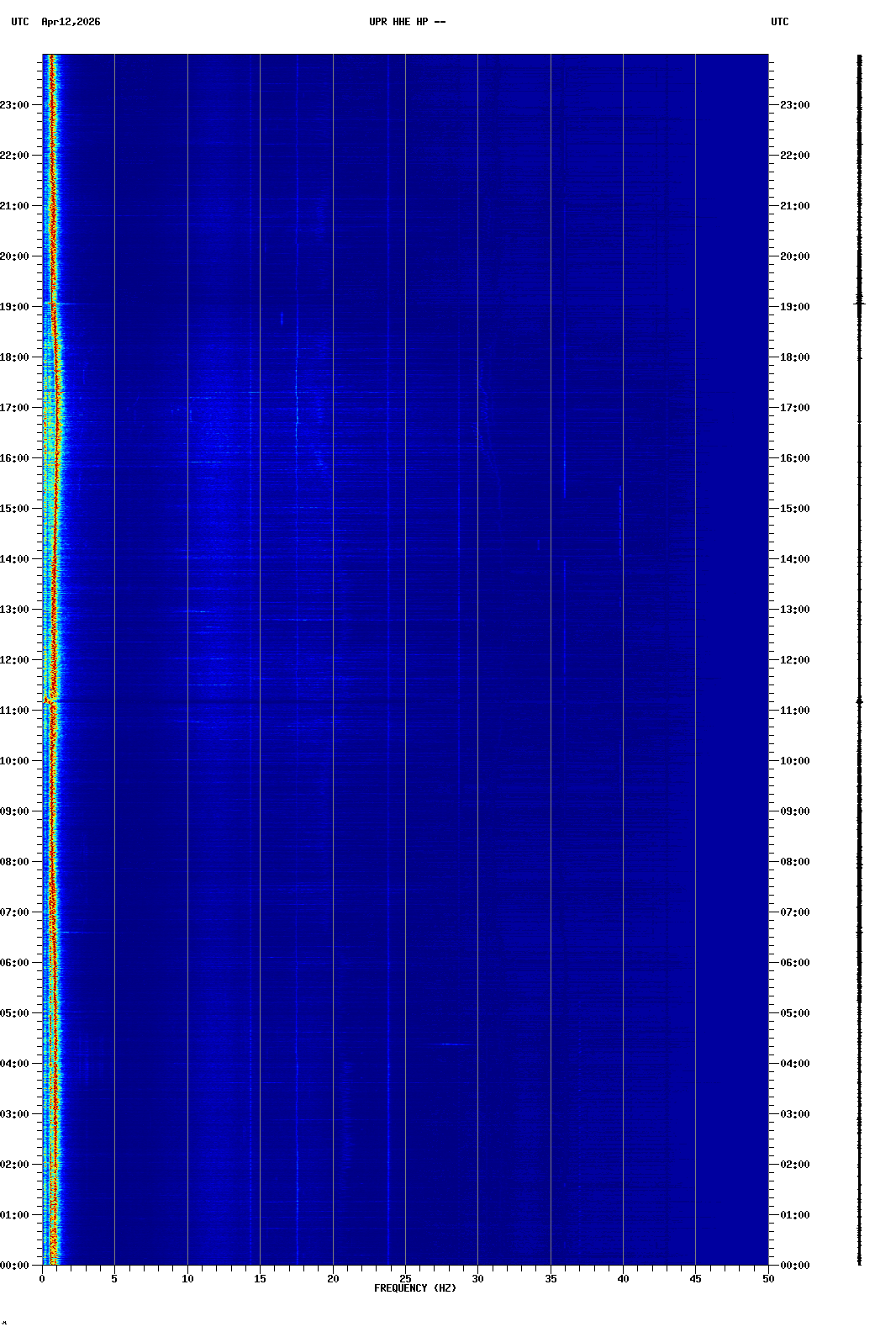Click the UTC label in the top-right corner
This screenshot has height=1332, width=896.
tap(779, 22)
